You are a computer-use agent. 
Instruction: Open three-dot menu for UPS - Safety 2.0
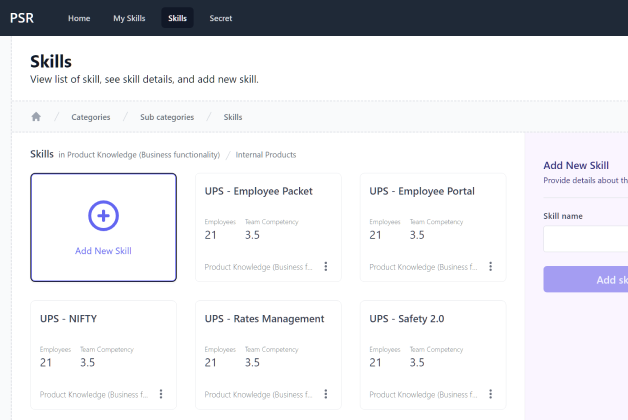point(490,394)
